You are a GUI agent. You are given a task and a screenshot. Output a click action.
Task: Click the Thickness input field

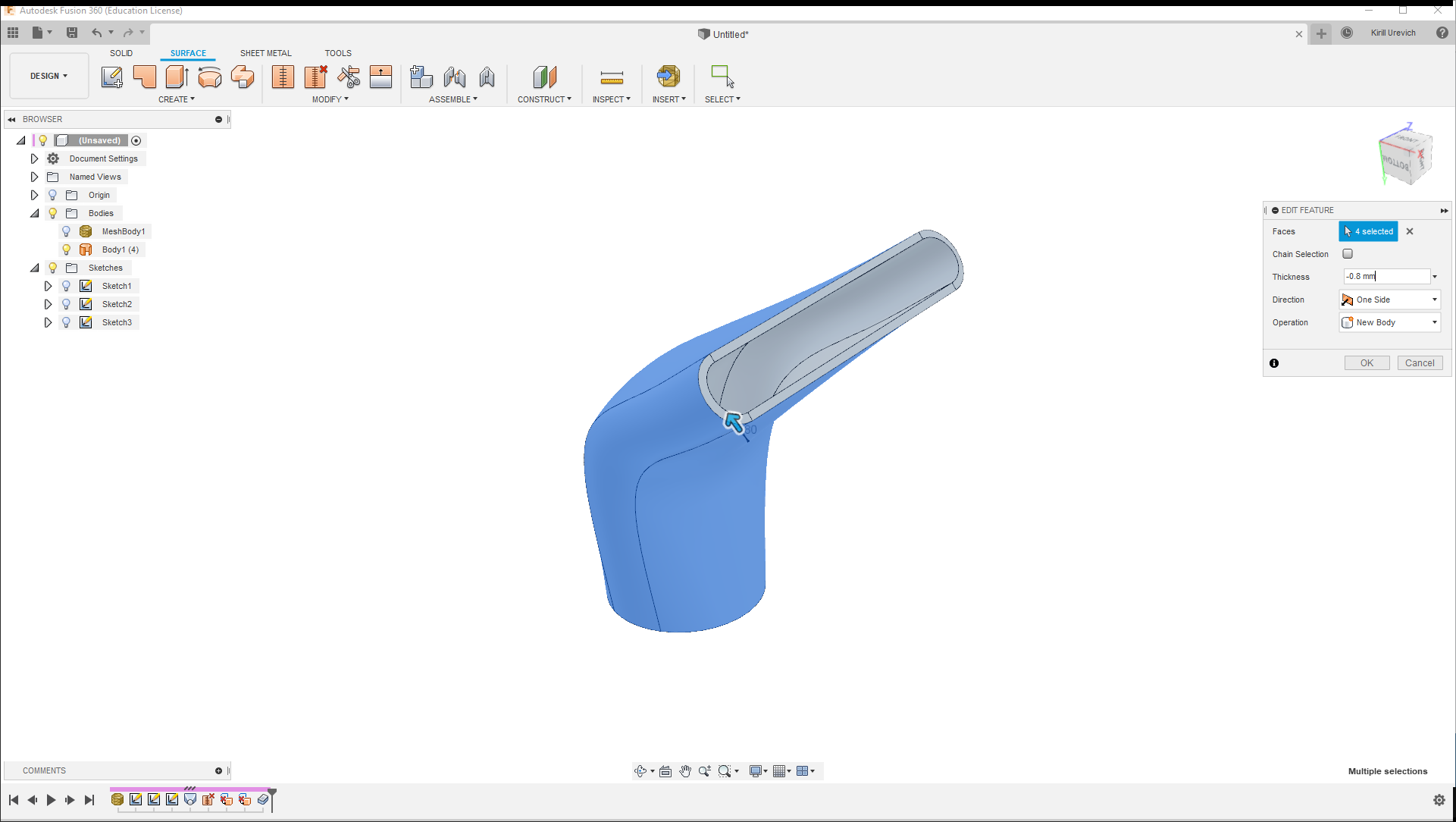coord(1386,277)
